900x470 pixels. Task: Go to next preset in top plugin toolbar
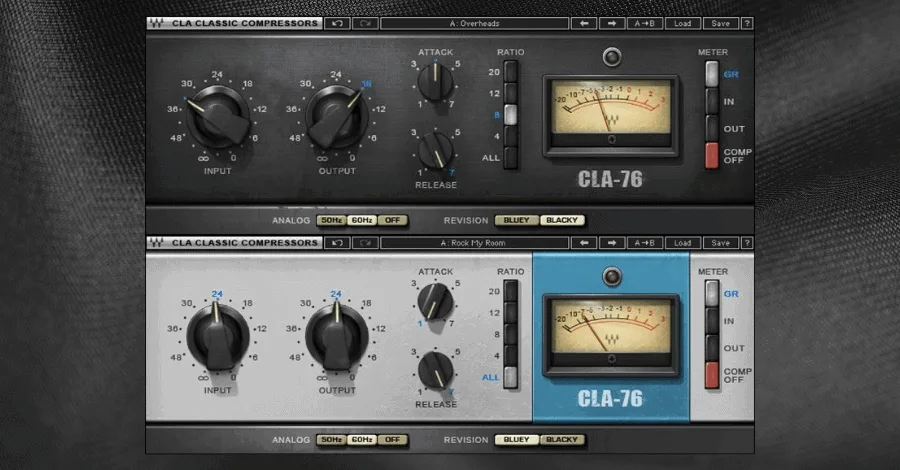(x=612, y=24)
